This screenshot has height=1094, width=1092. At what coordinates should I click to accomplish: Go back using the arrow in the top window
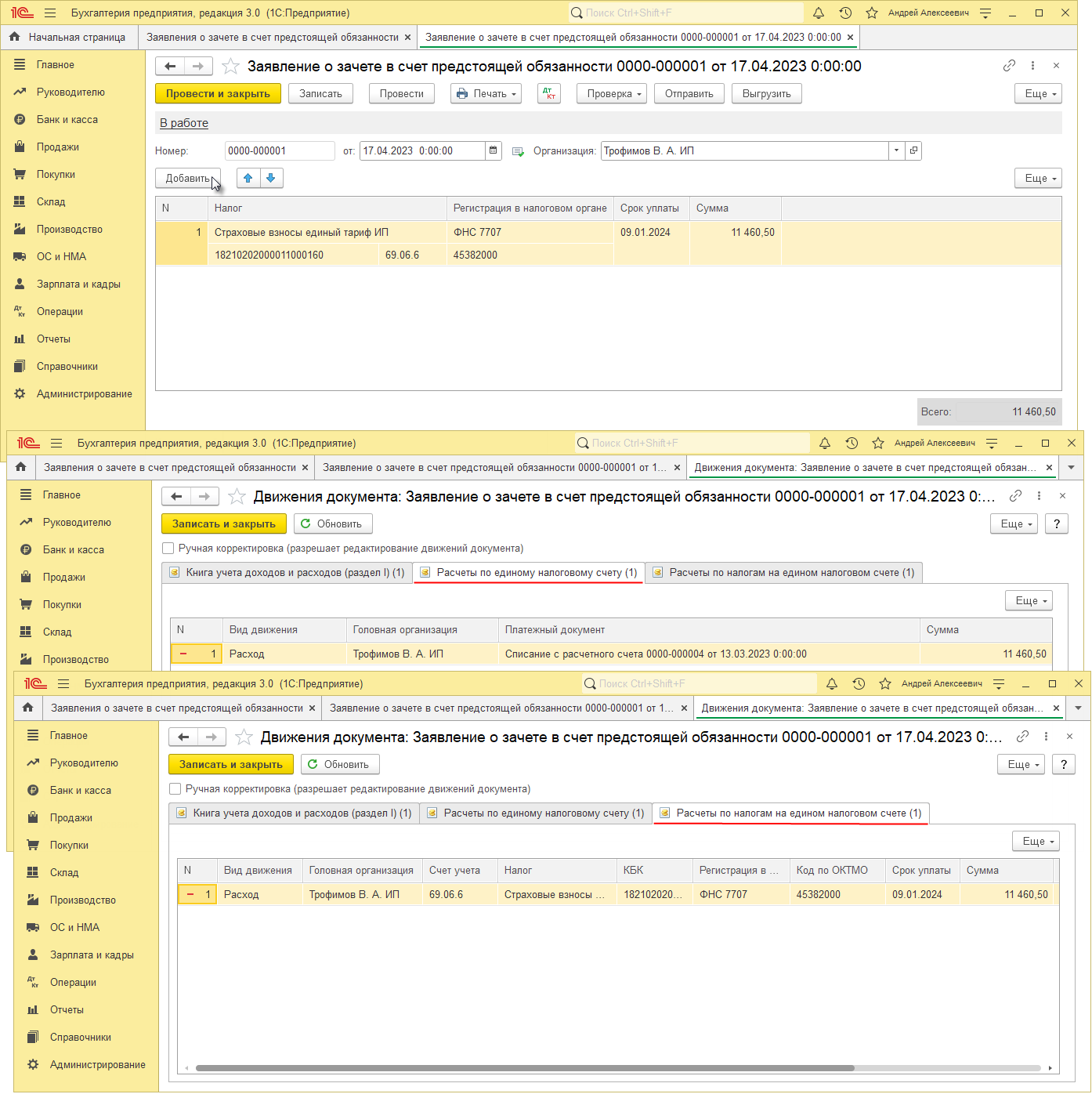(170, 67)
